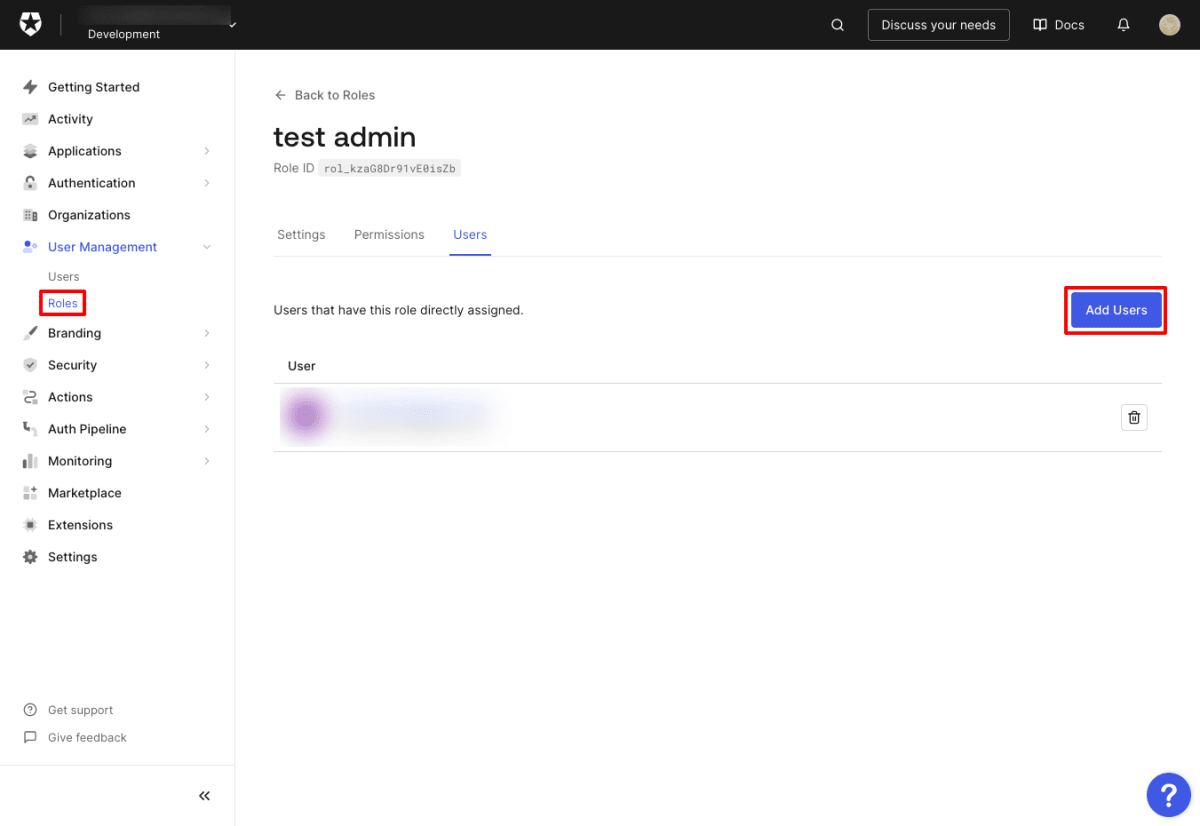
Task: Click the Role ID code value
Action: click(x=389, y=168)
